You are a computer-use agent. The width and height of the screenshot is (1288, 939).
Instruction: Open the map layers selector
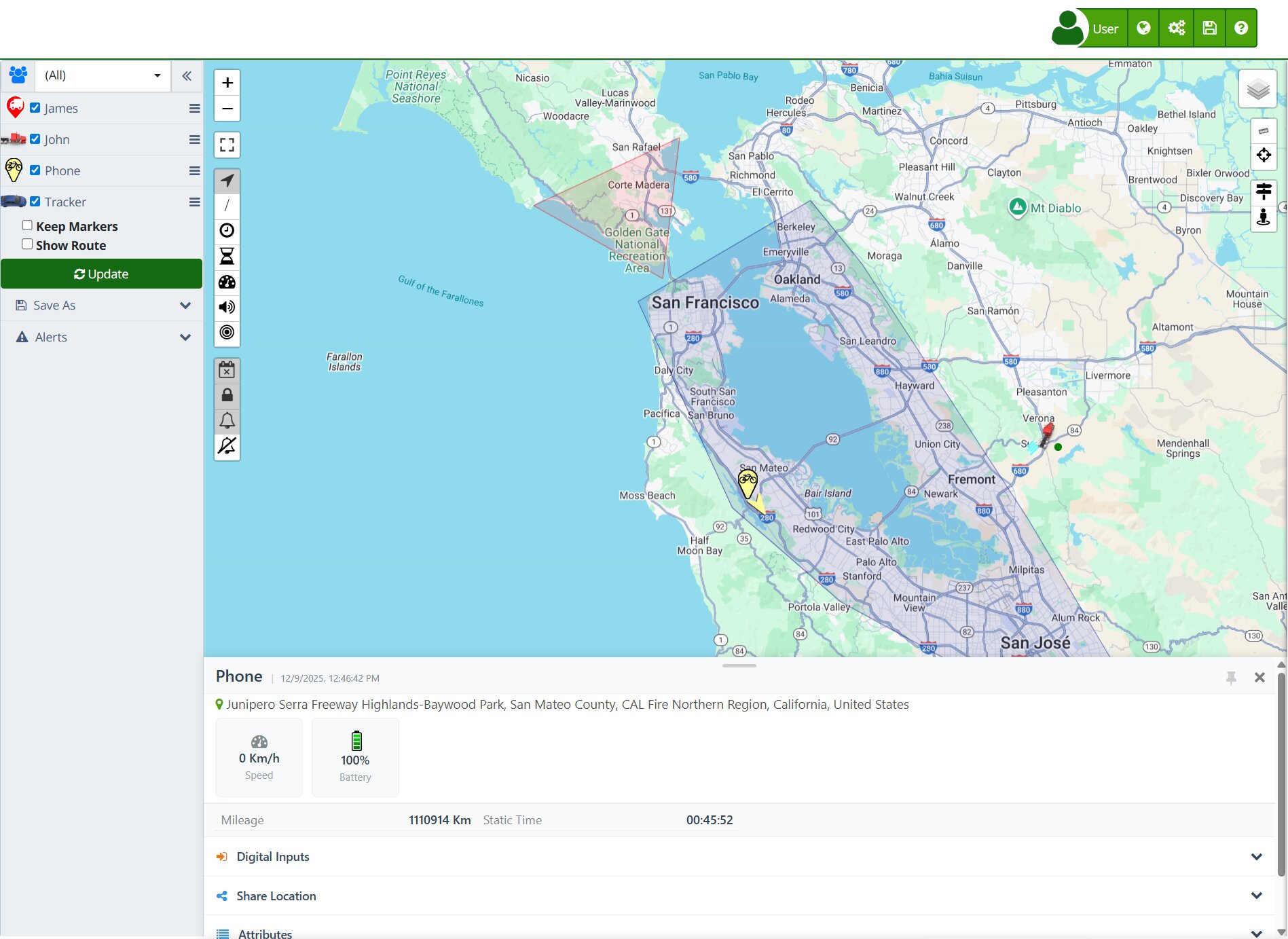pos(1257,89)
